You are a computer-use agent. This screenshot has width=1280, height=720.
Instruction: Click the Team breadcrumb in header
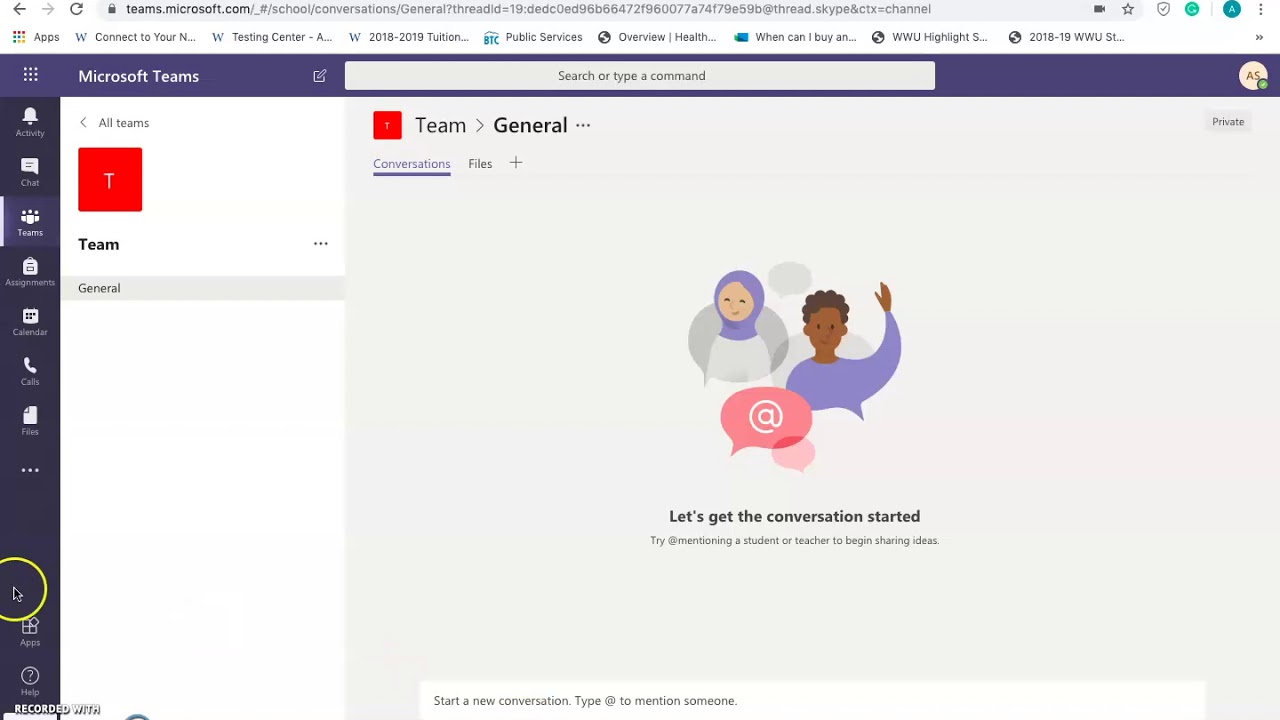(440, 125)
